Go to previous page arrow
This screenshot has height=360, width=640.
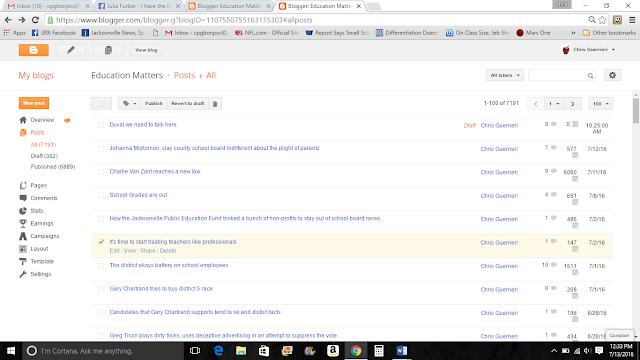[x=536, y=104]
